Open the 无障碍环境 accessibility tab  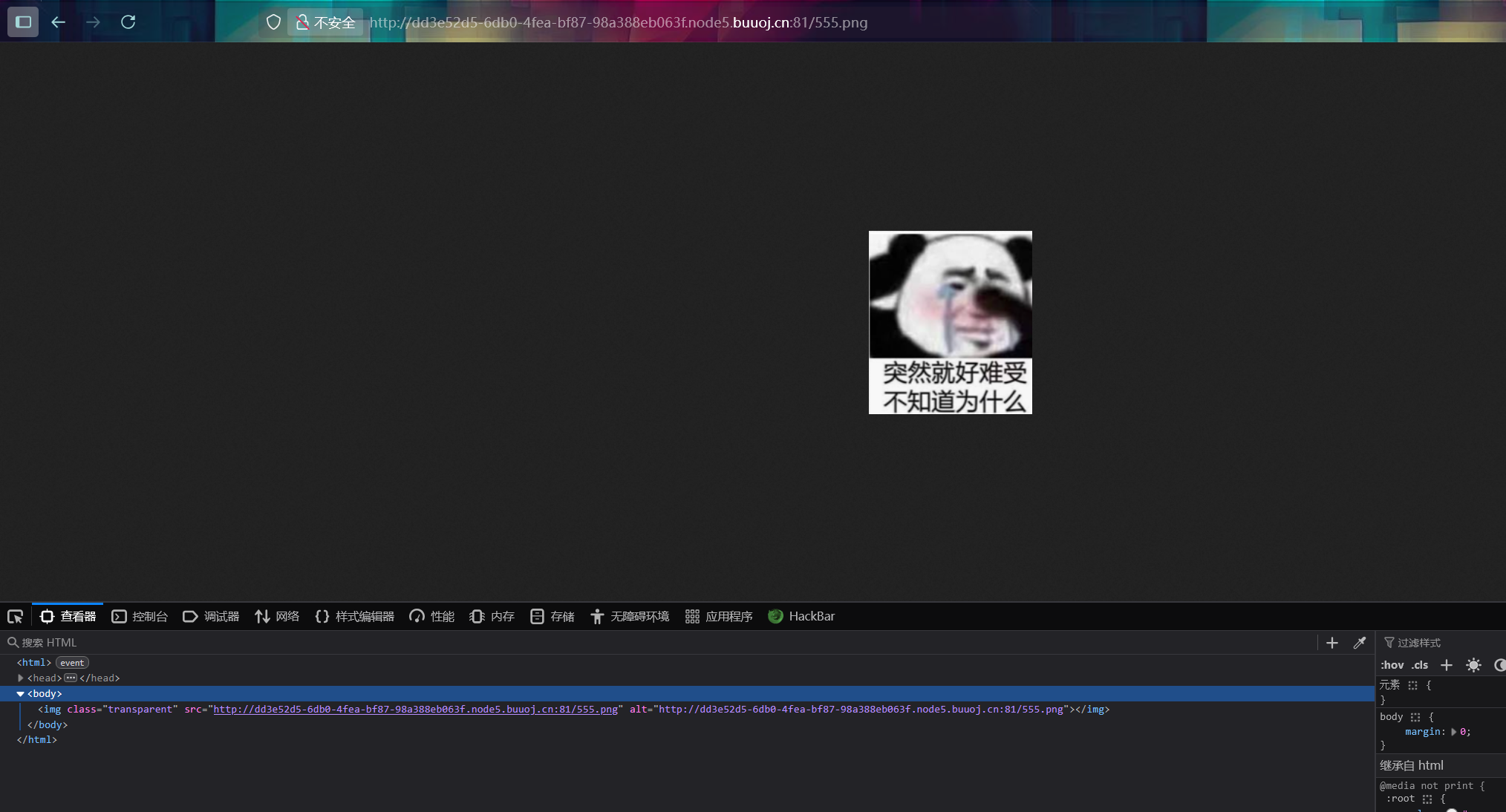(630, 616)
